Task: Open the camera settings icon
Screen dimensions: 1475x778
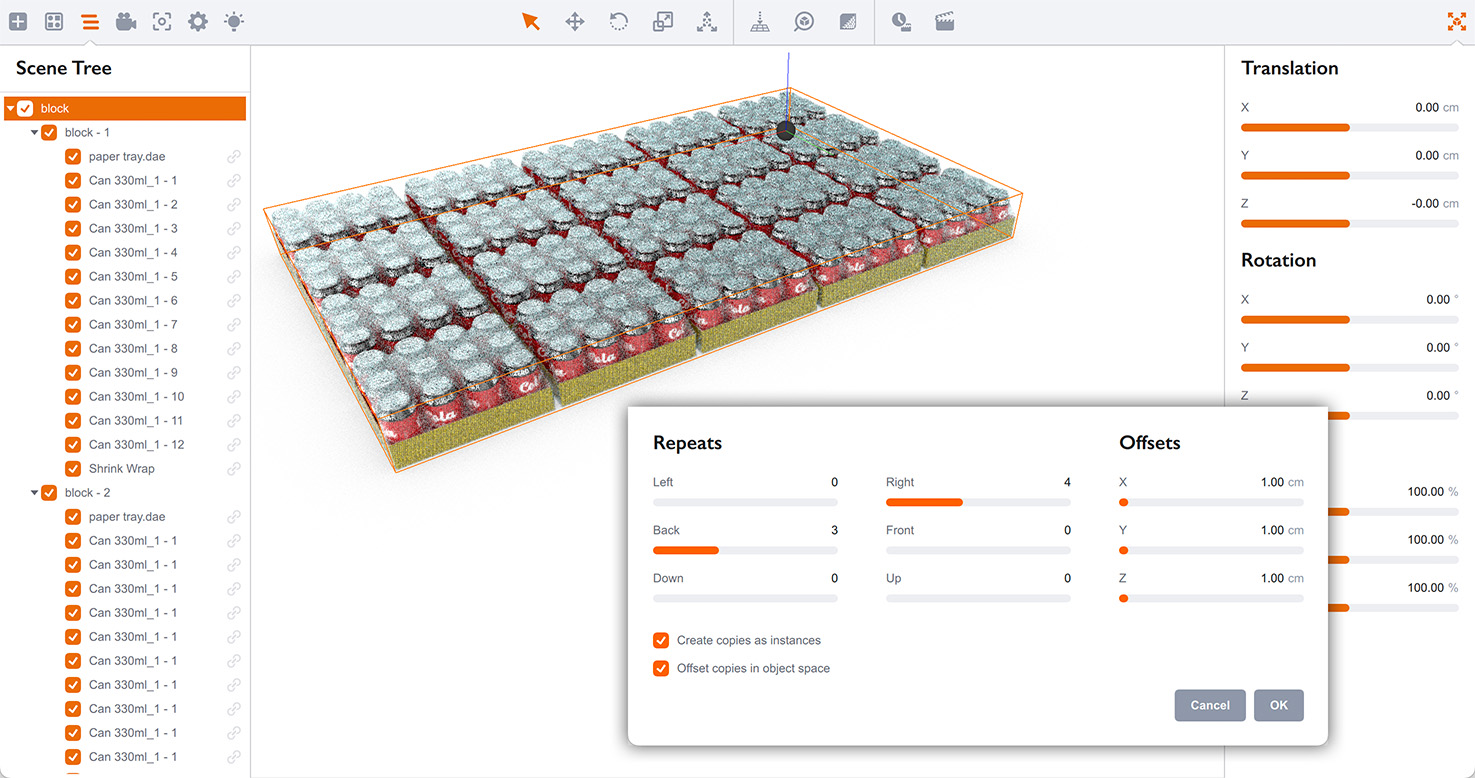Action: (126, 21)
